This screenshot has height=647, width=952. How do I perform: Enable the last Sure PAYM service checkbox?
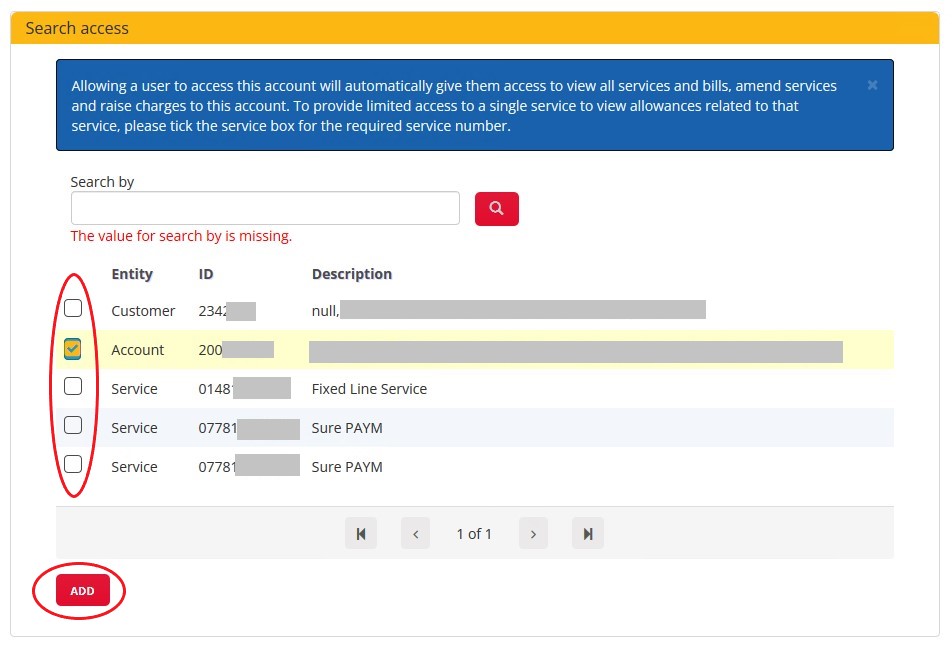pos(73,464)
